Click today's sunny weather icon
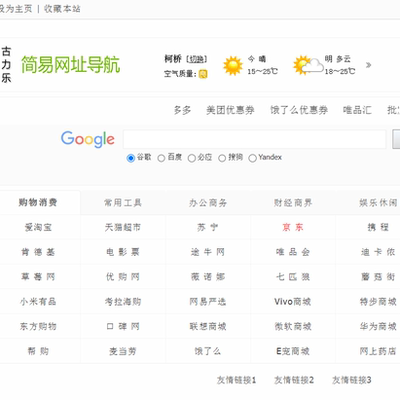The height and width of the screenshot is (400, 400). pyautogui.click(x=233, y=66)
